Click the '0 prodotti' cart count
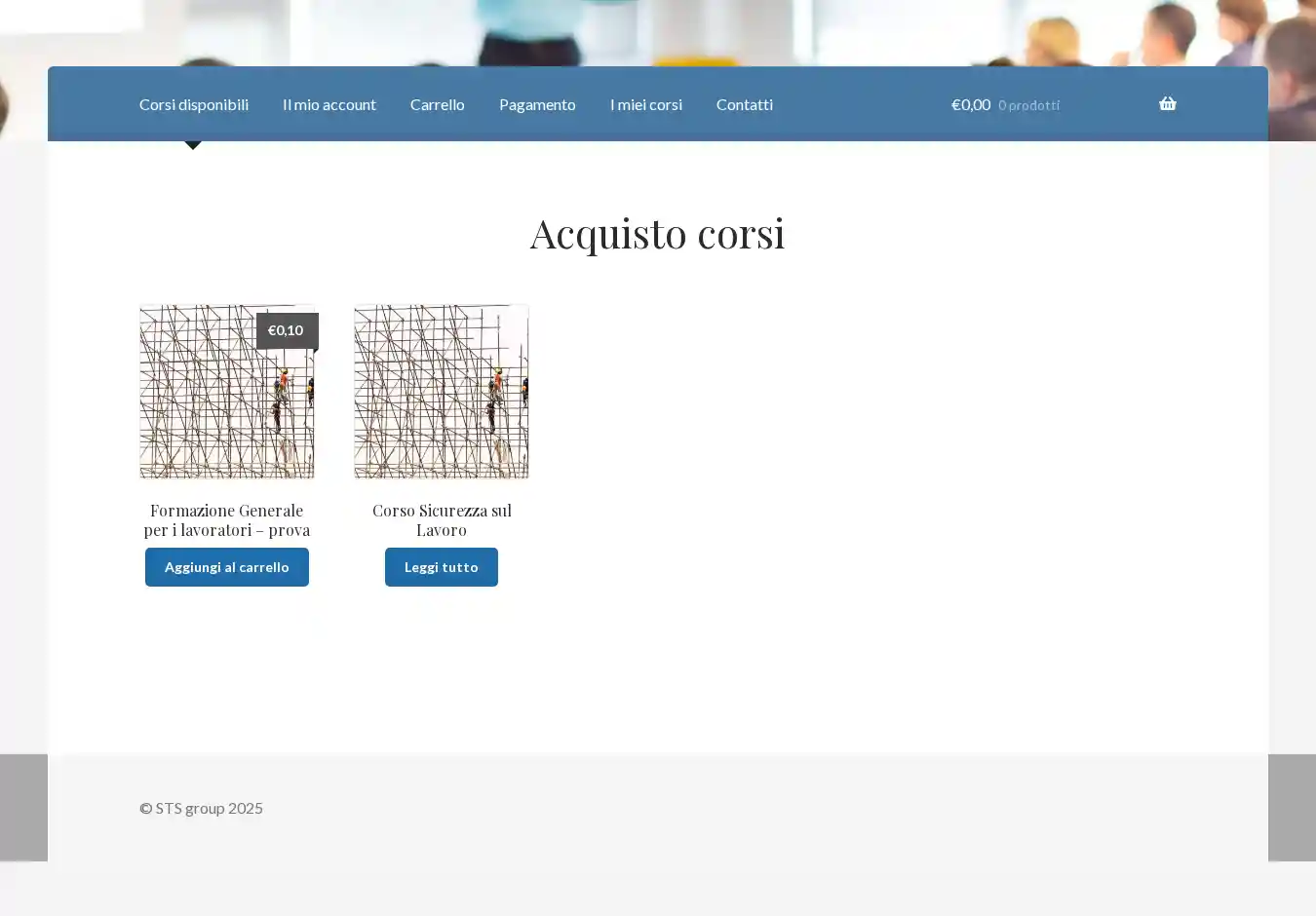This screenshot has width=1316, height=916. click(x=1028, y=105)
